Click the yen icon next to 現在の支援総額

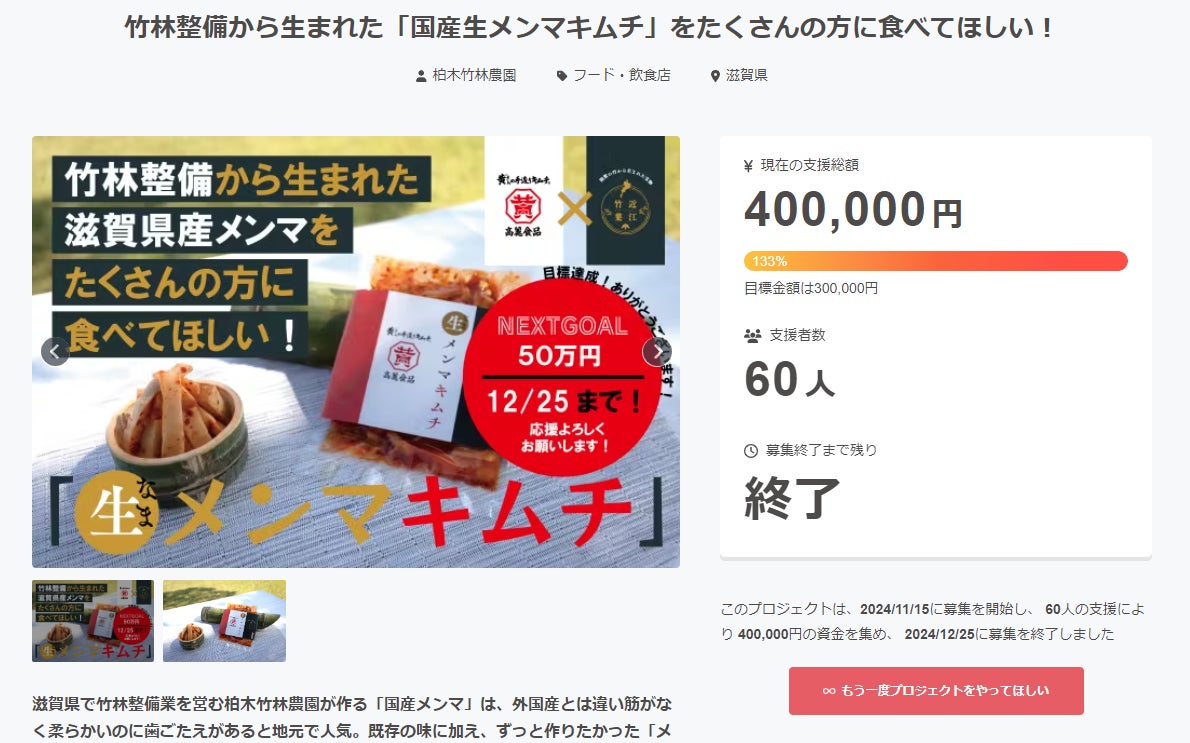(748, 165)
